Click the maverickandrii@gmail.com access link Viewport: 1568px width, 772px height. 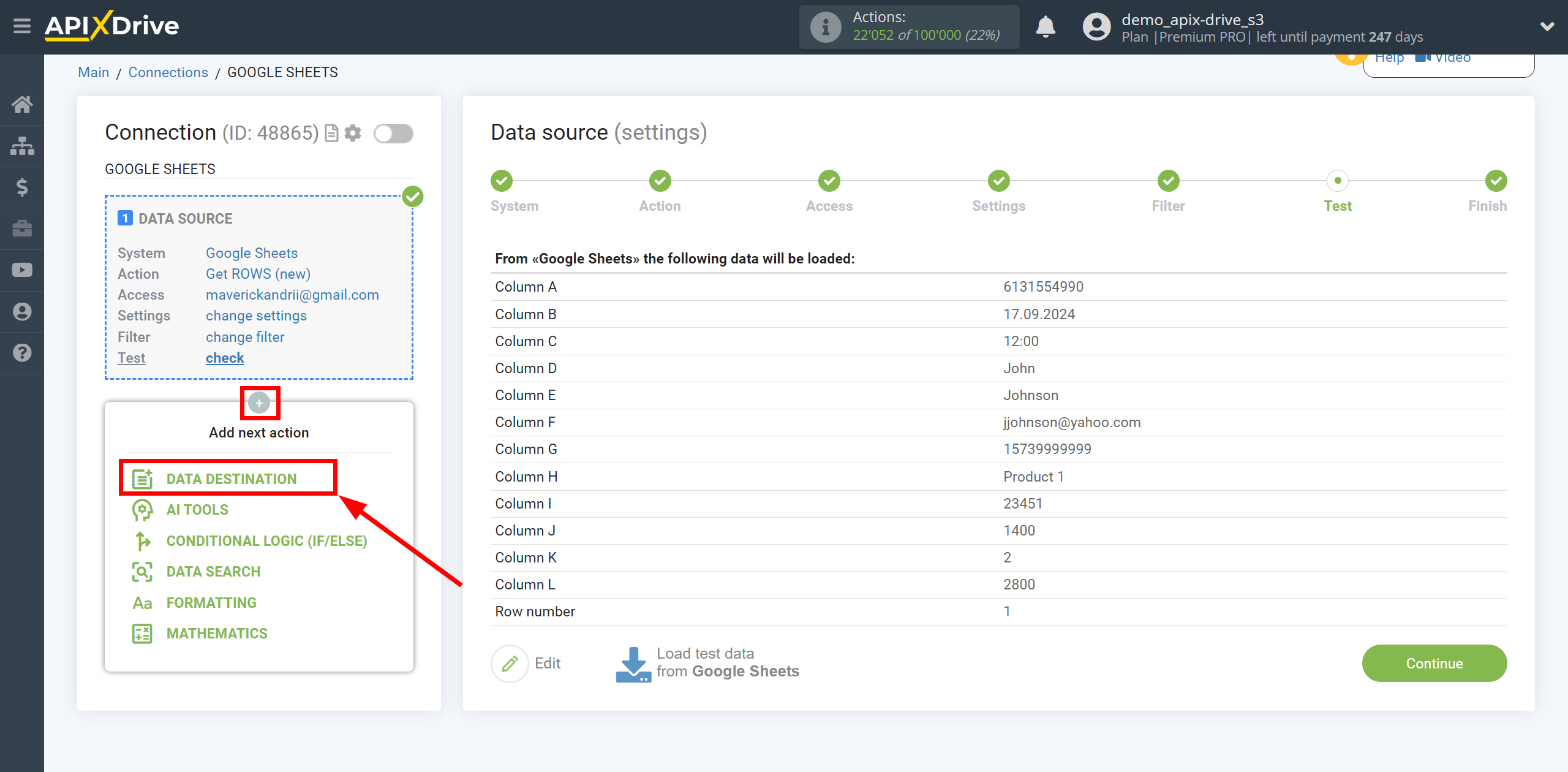292,295
